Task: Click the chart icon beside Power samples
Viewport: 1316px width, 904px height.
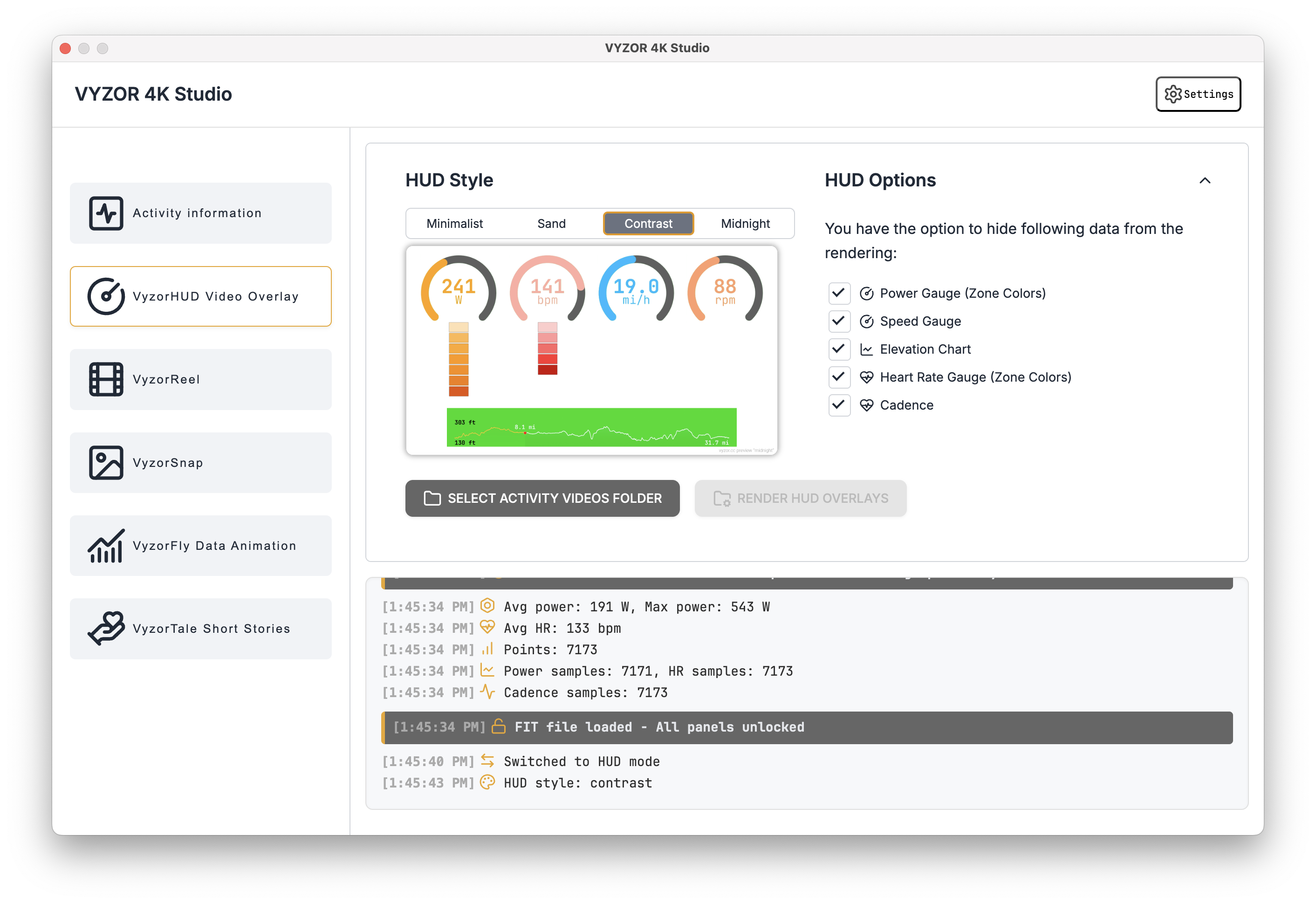Action: coord(487,670)
